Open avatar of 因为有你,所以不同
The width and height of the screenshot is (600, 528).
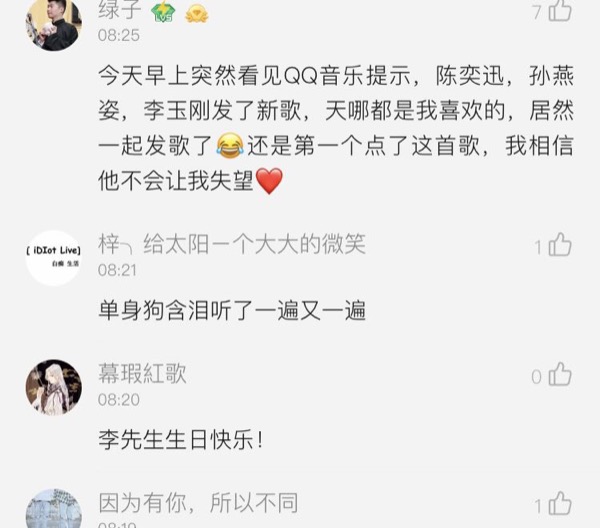pos(54,508)
